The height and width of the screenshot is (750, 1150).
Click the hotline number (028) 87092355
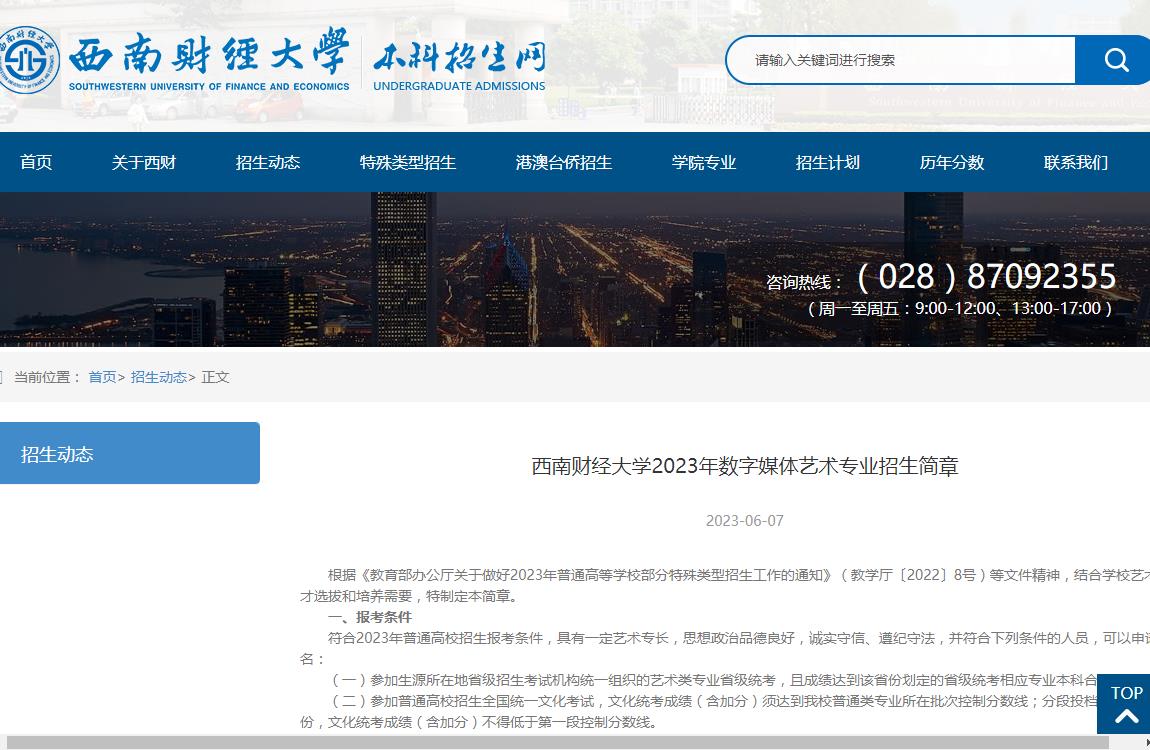click(986, 276)
